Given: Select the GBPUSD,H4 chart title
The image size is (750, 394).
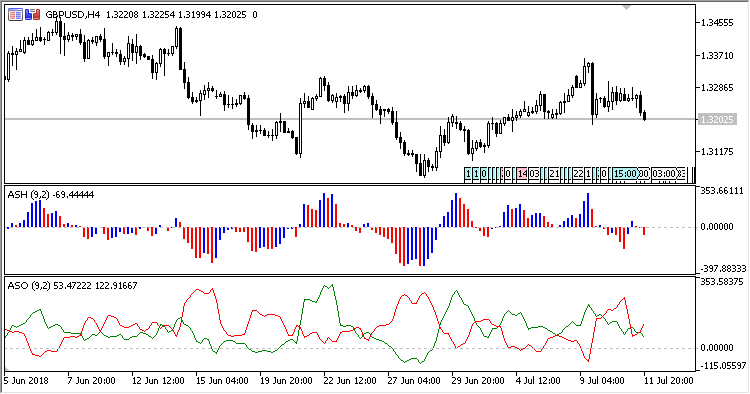Looking at the screenshot, I should point(73,15).
